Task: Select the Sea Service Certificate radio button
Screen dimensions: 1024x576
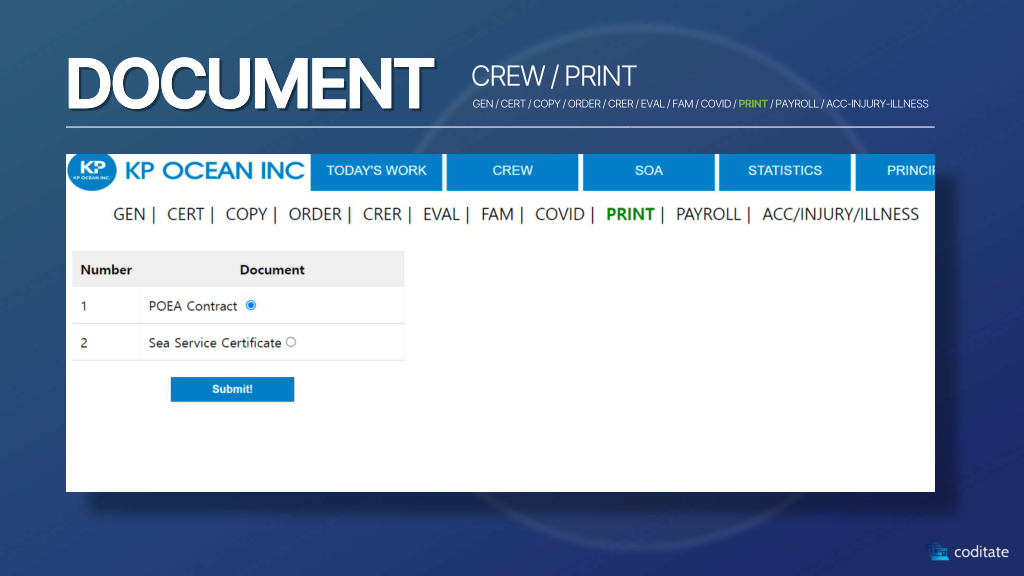Action: pos(291,342)
